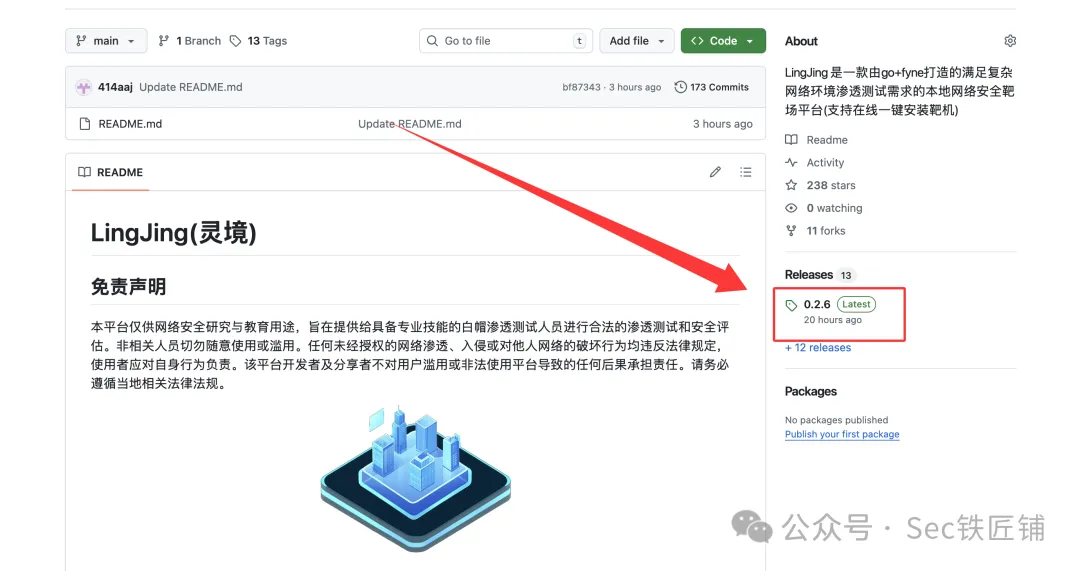The height and width of the screenshot is (571, 1080).
Task: Open the 0 watching link
Action: pyautogui.click(x=824, y=208)
